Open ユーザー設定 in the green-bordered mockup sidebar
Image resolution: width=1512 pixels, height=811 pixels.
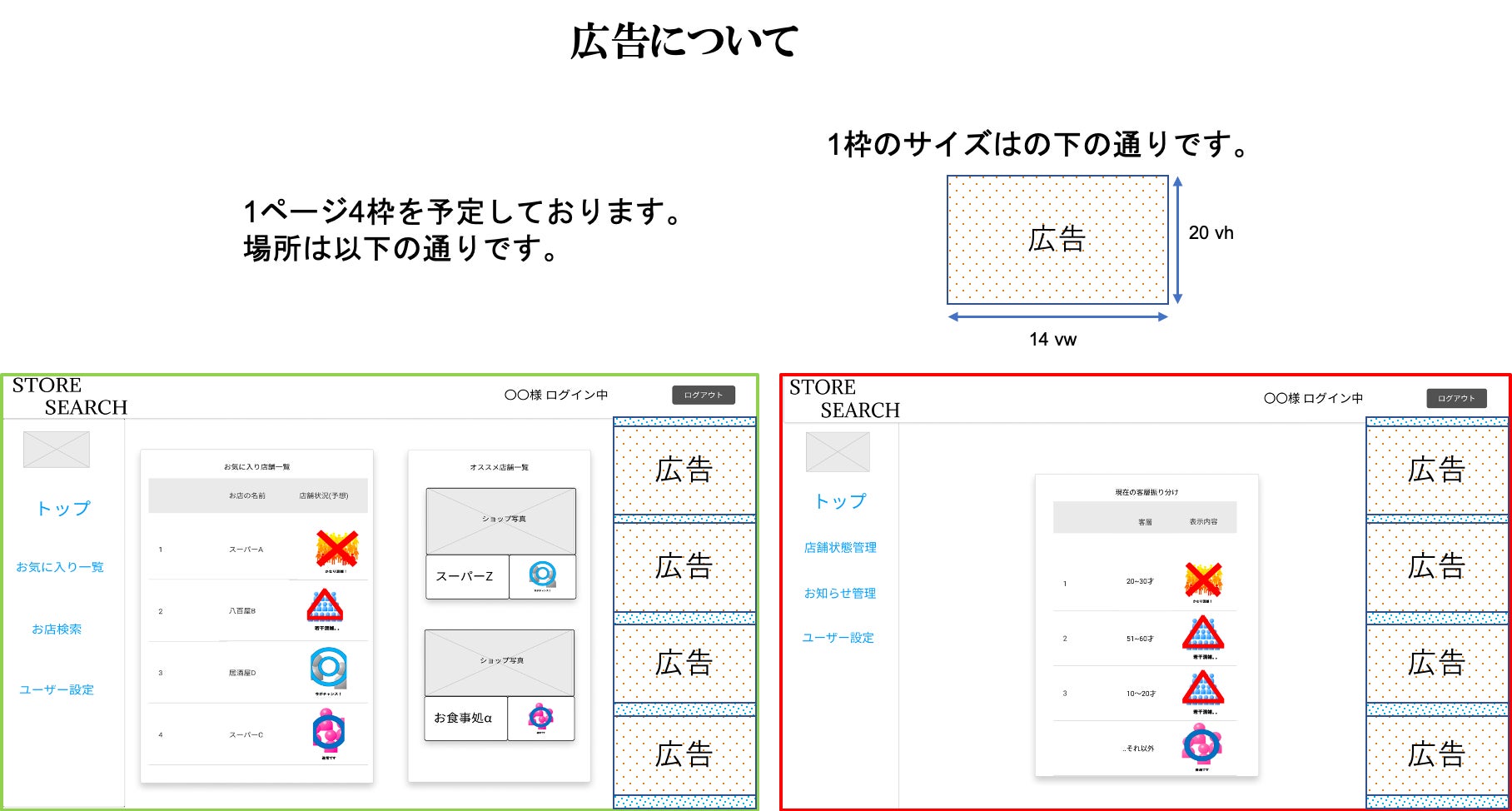[57, 690]
